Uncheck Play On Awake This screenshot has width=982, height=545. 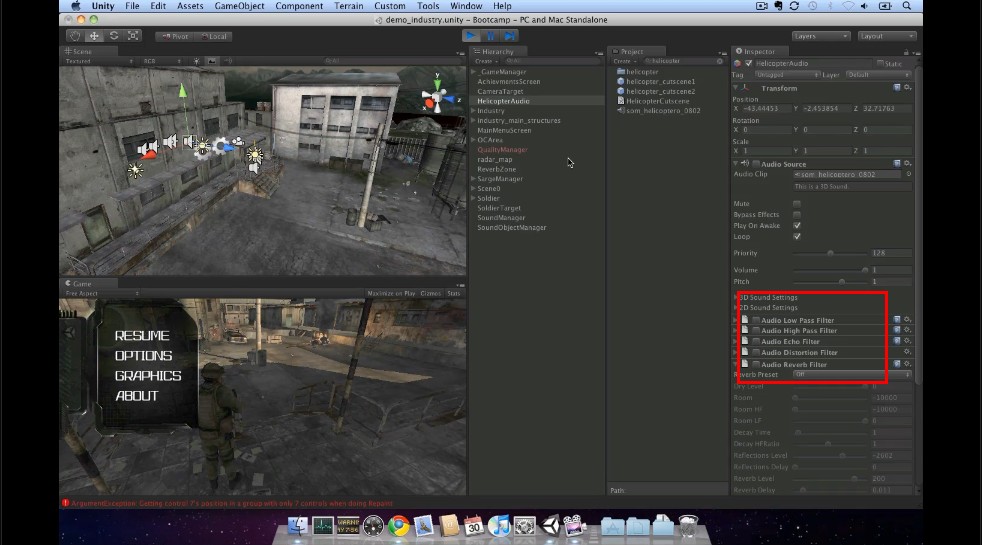point(797,226)
